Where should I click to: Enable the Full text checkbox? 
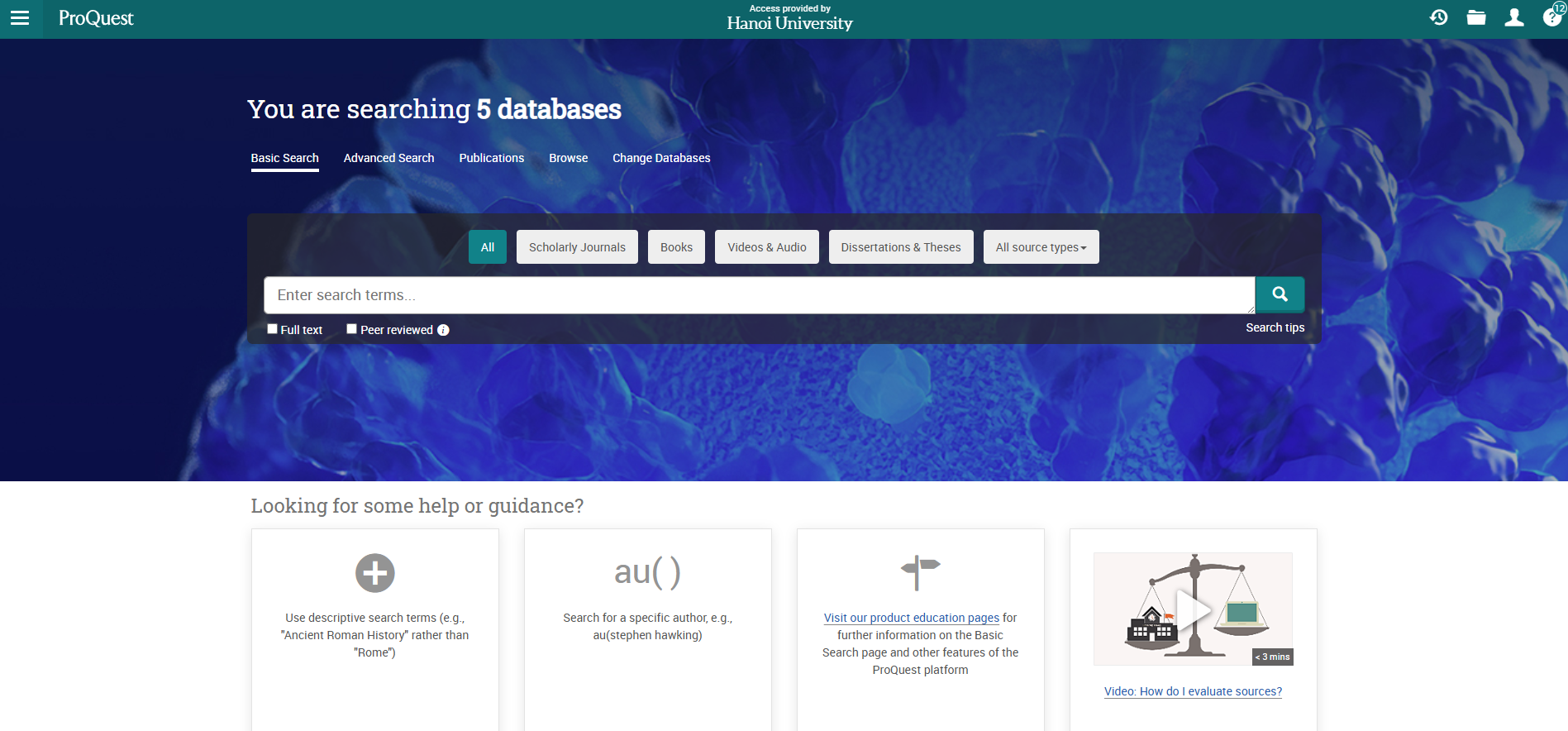(272, 329)
